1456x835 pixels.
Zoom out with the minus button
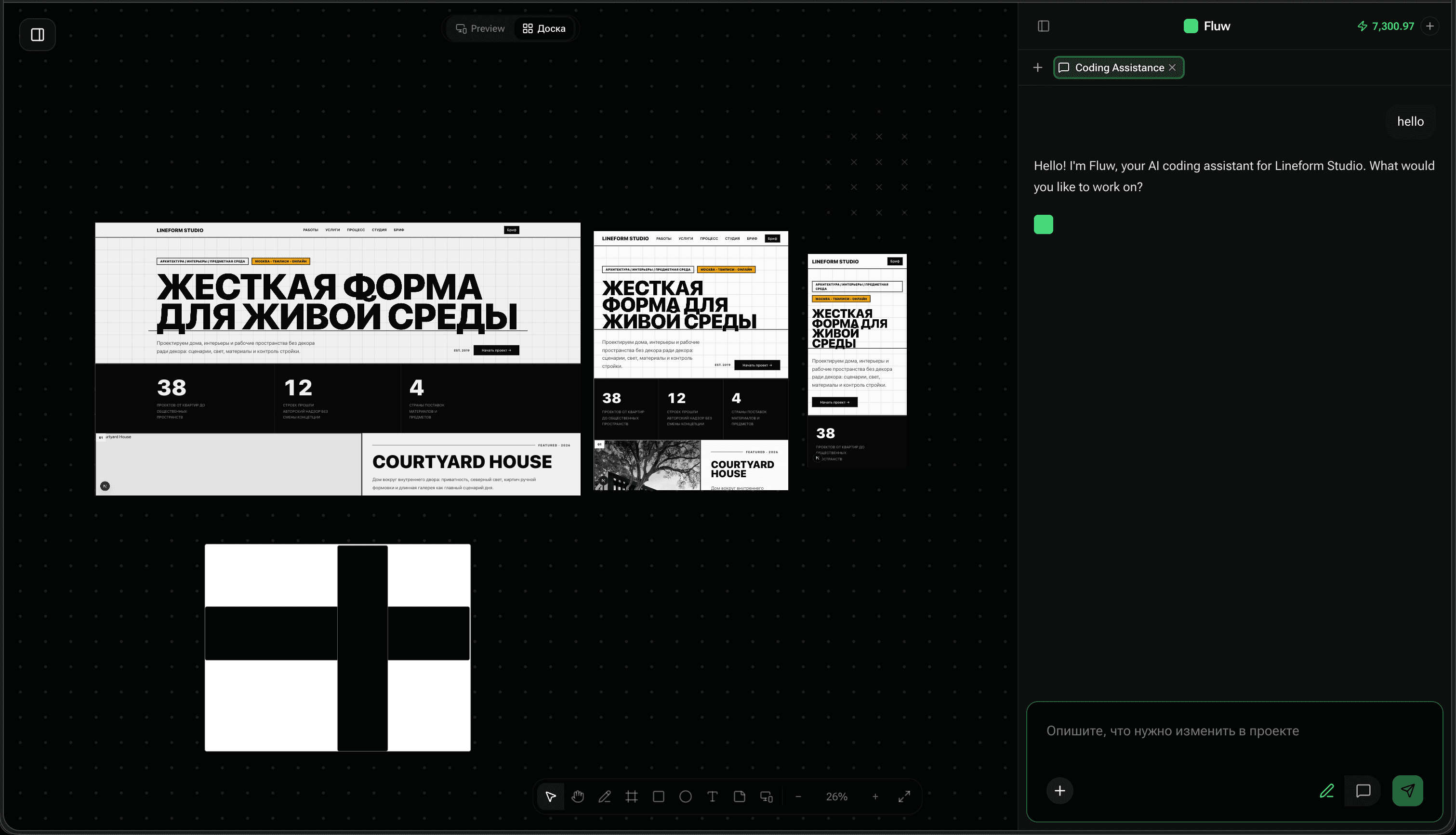point(798,796)
